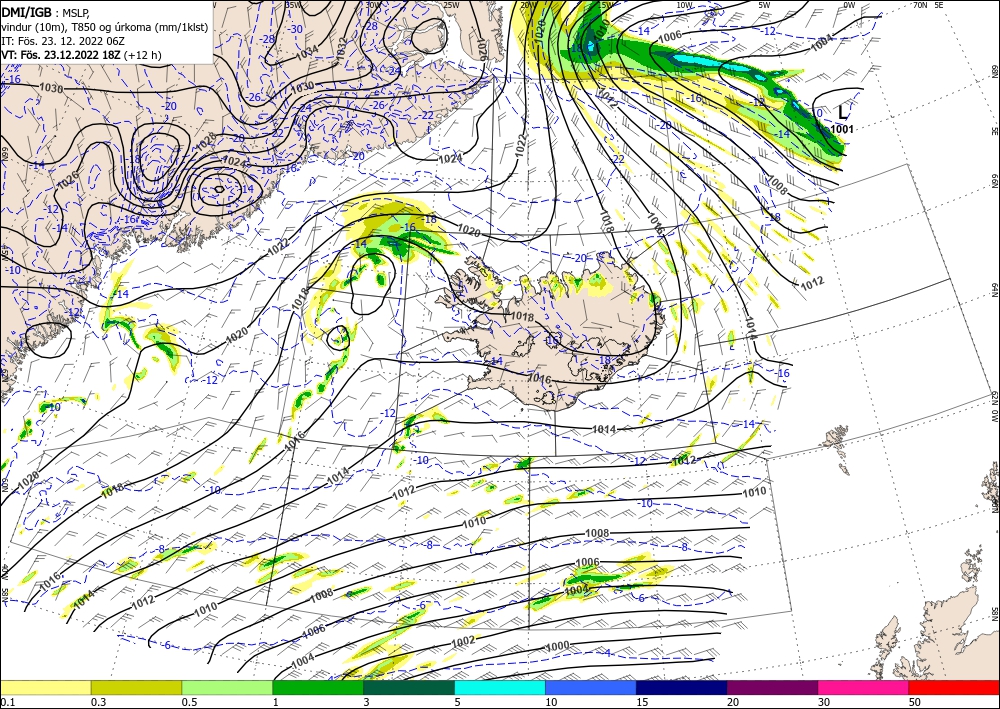This screenshot has height=709, width=1000.
Task: Pick the blue 10–15 legend color band
Action: coord(591,687)
